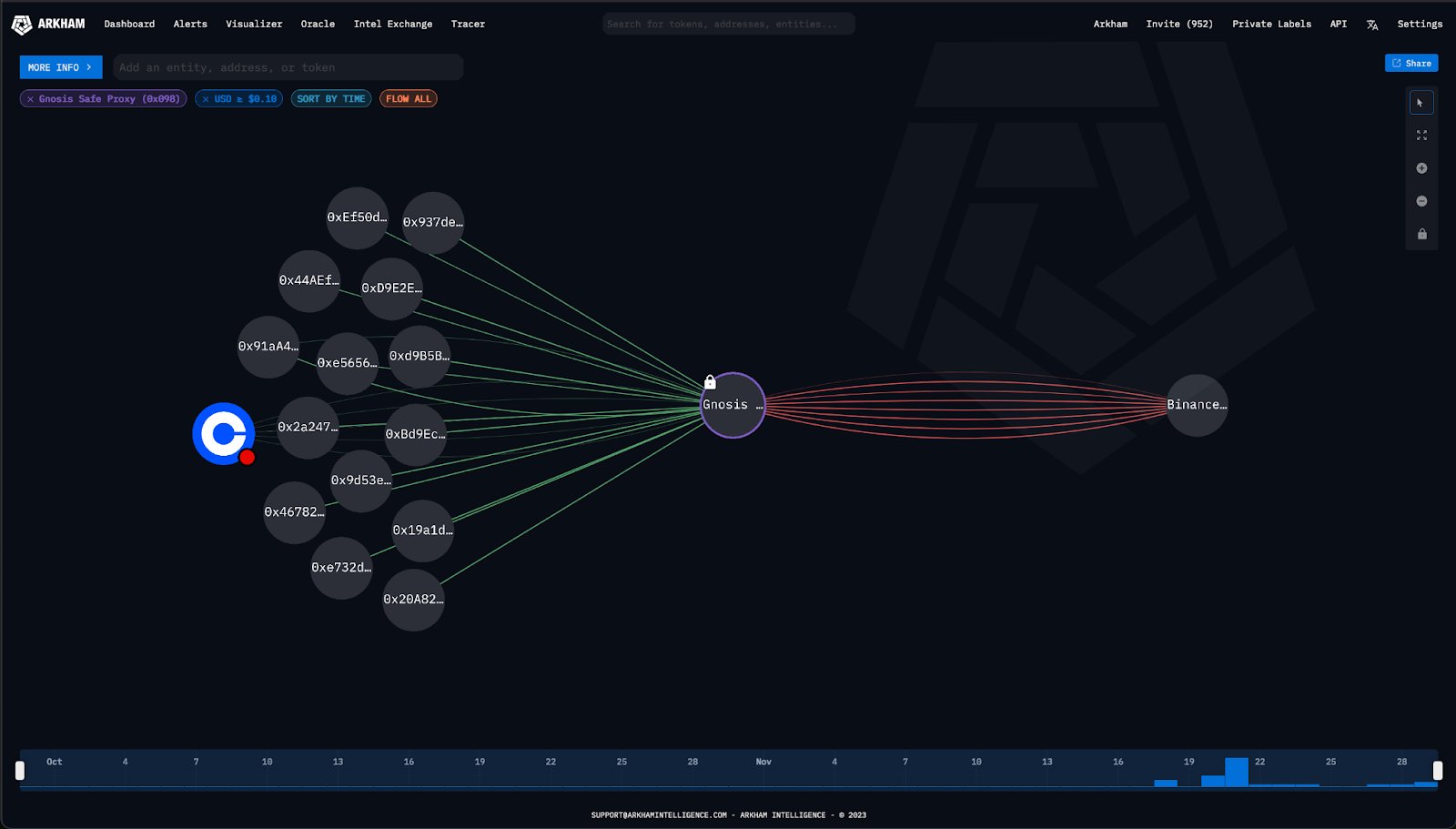The width and height of the screenshot is (1456, 829).
Task: Open the Oracle page
Action: (318, 25)
